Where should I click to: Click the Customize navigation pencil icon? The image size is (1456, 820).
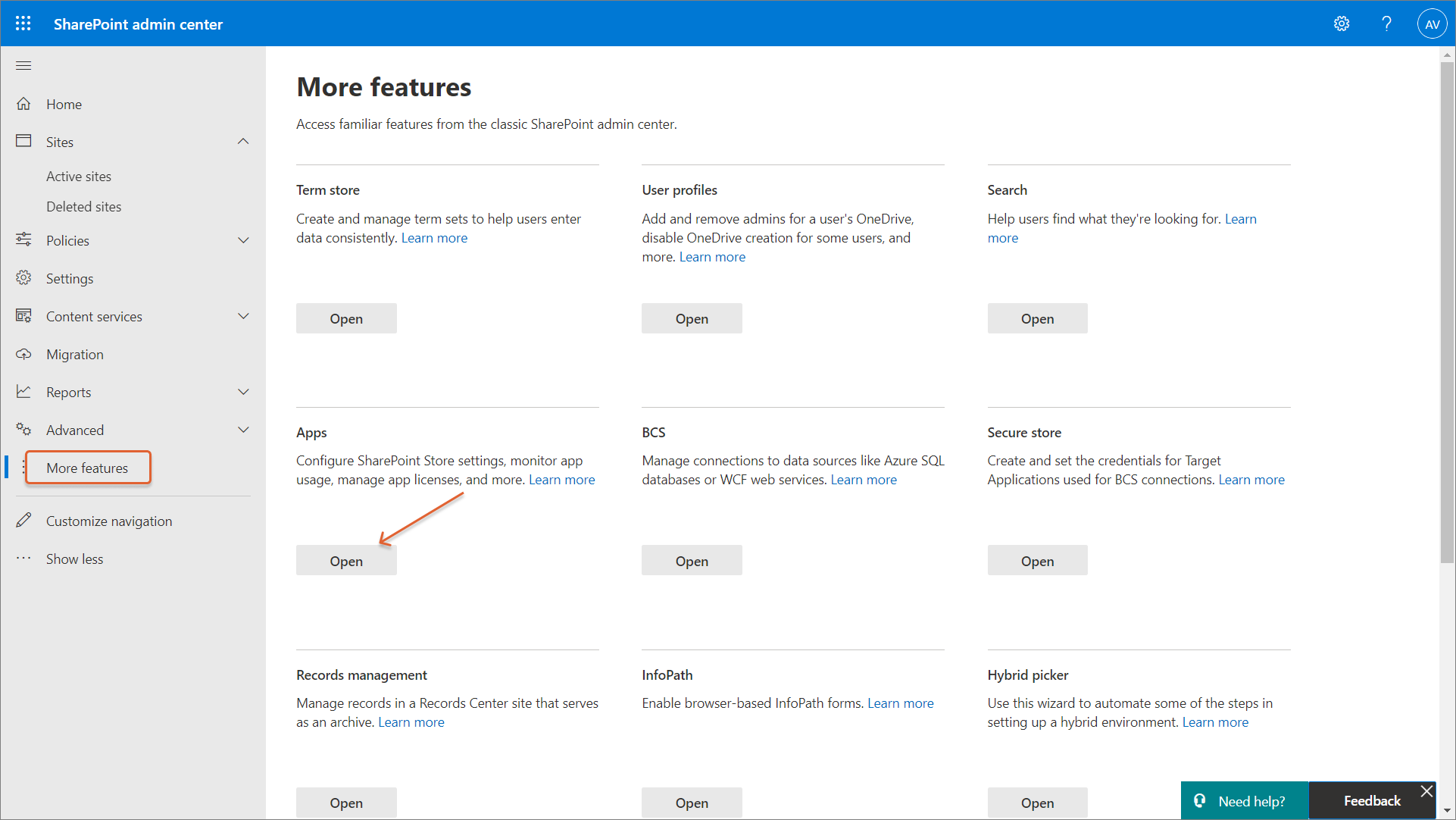pyautogui.click(x=23, y=521)
